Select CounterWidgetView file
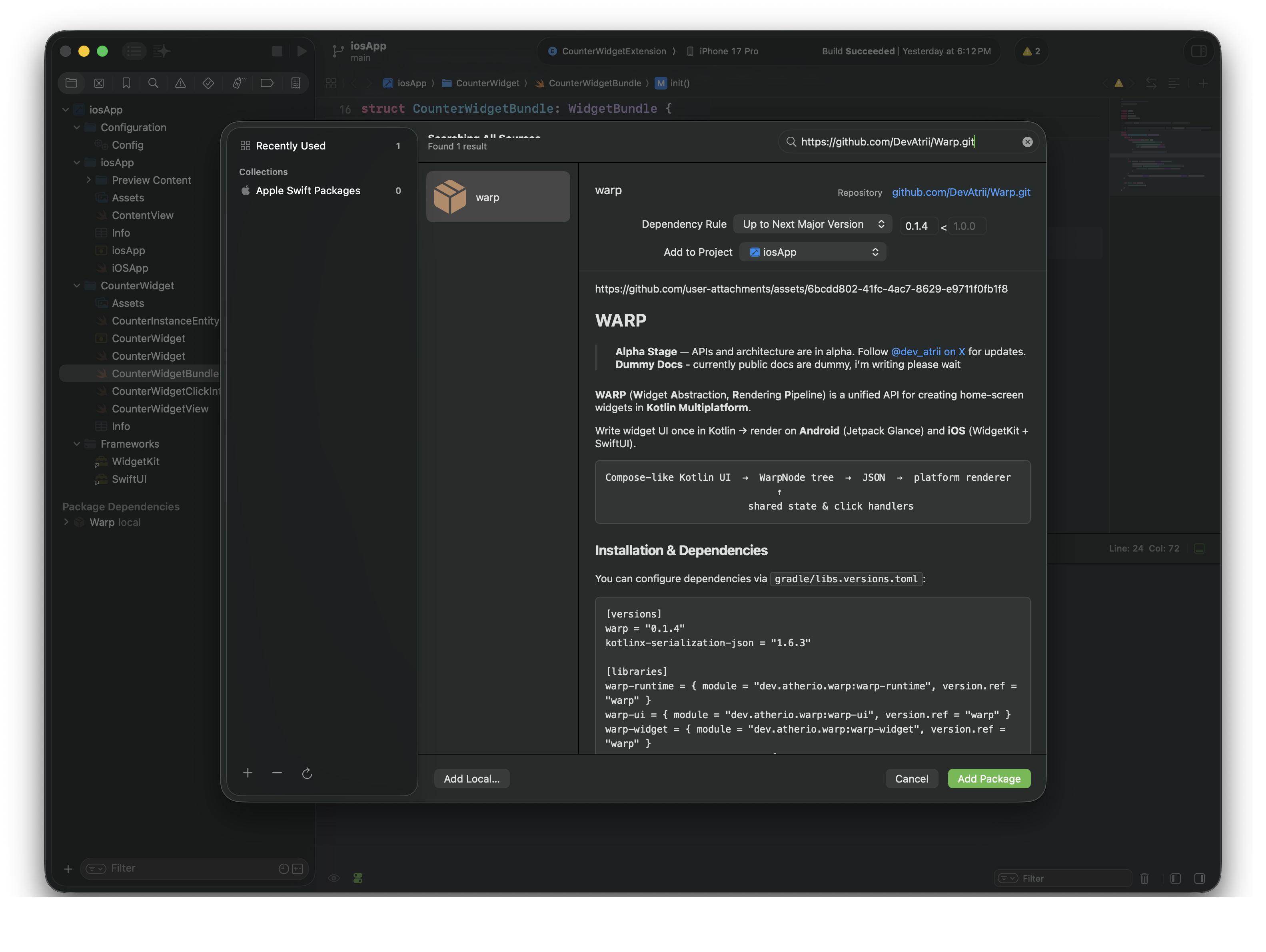Image resolution: width=1266 pixels, height=952 pixels. click(160, 408)
